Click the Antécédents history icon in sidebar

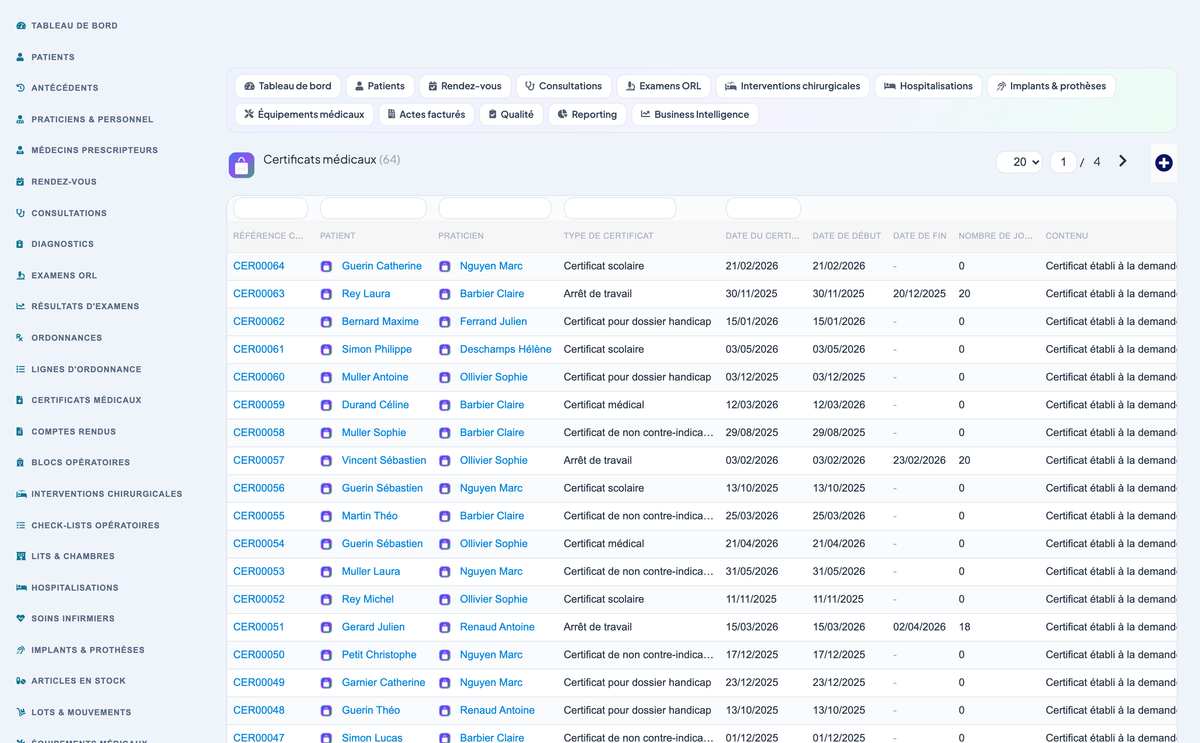(x=21, y=88)
